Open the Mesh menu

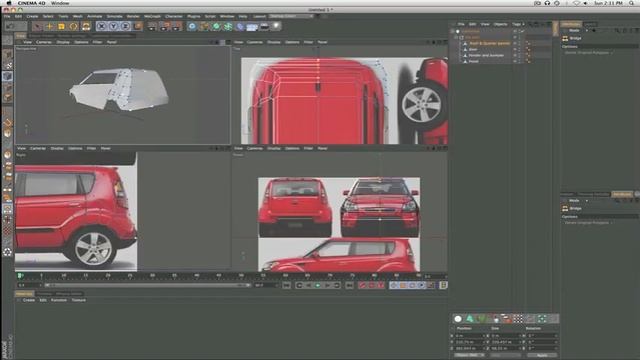[x=77, y=16]
